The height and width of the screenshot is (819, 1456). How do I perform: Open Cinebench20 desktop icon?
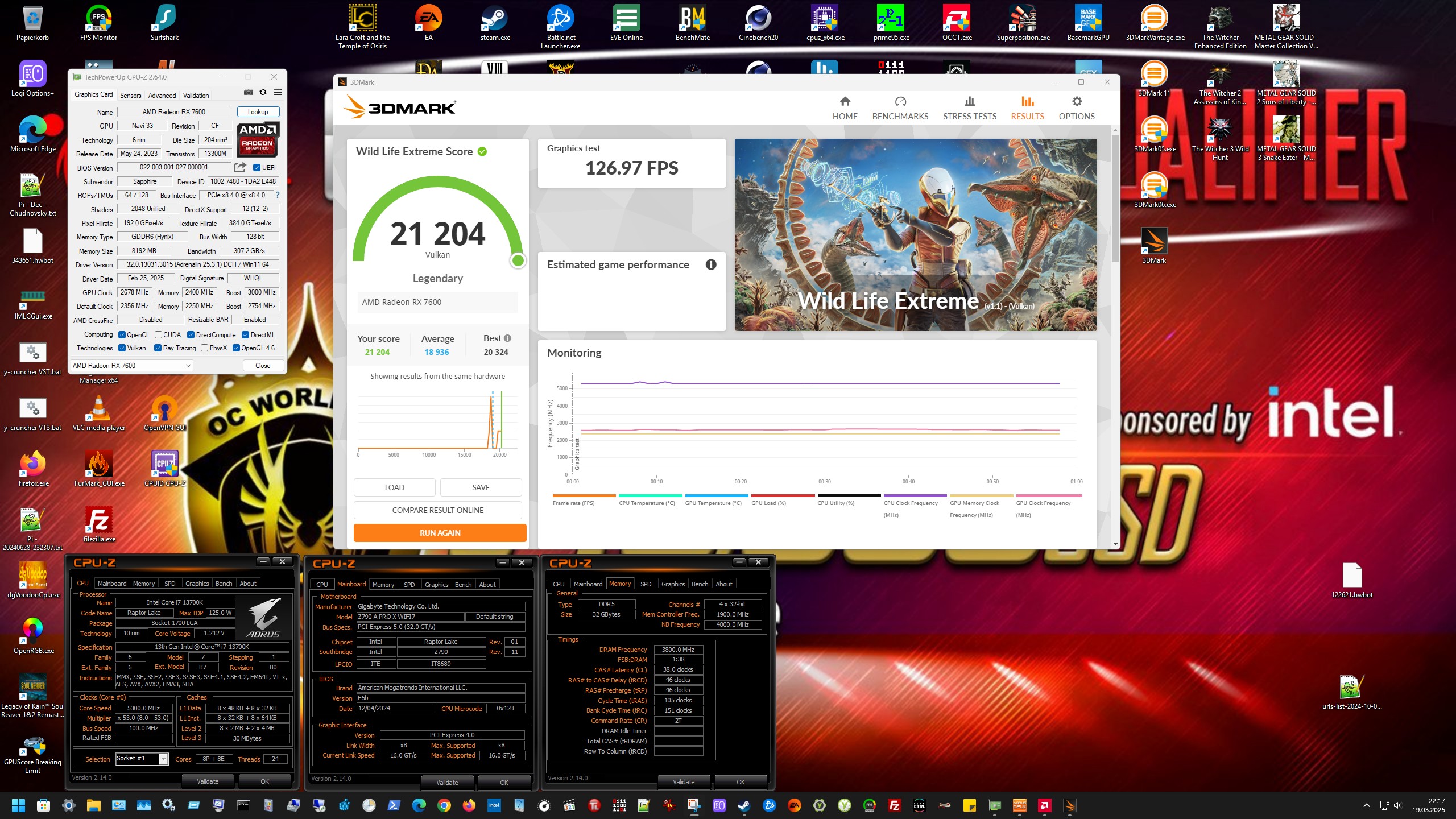[758, 23]
